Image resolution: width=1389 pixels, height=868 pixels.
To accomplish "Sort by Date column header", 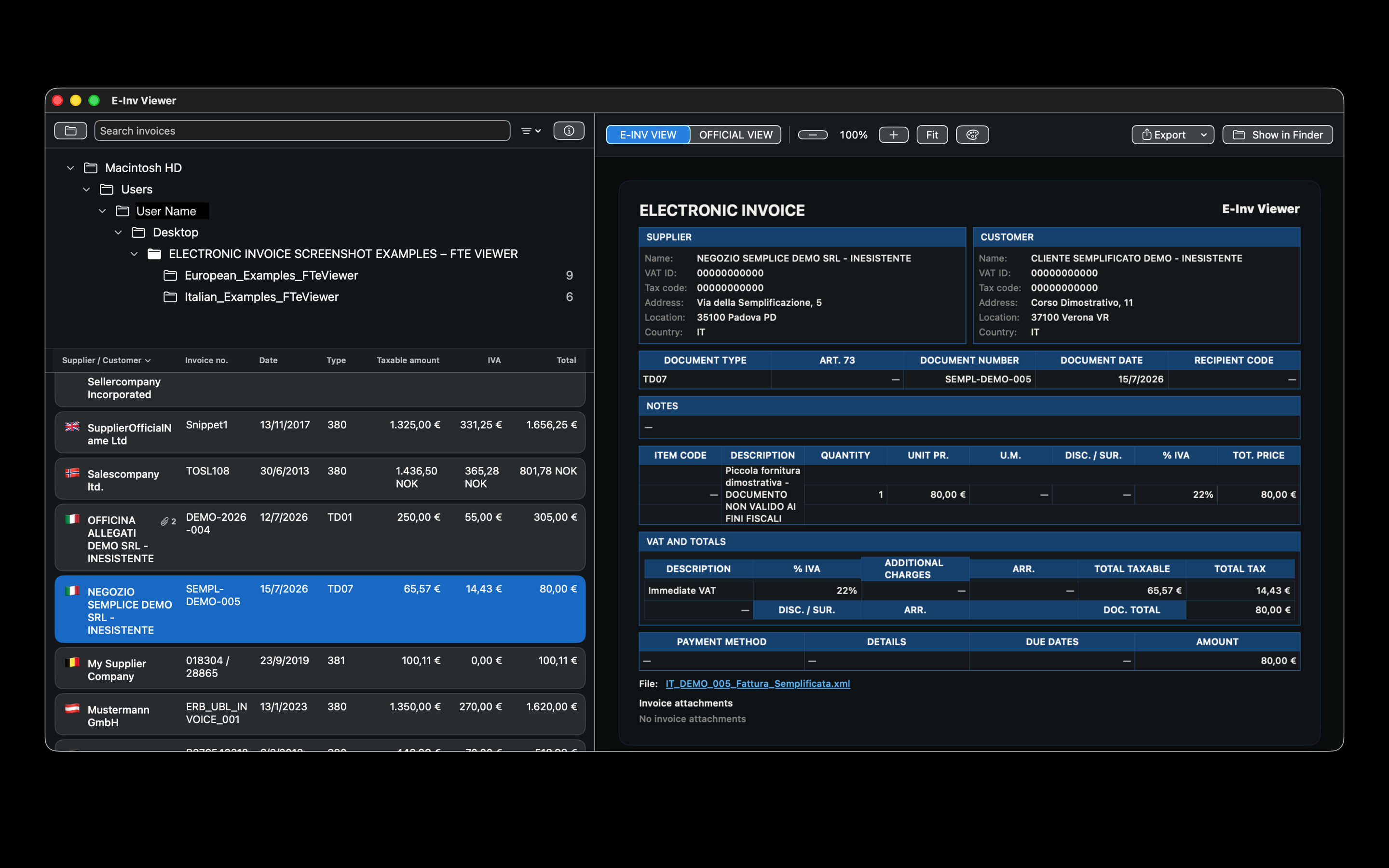I will click(268, 361).
